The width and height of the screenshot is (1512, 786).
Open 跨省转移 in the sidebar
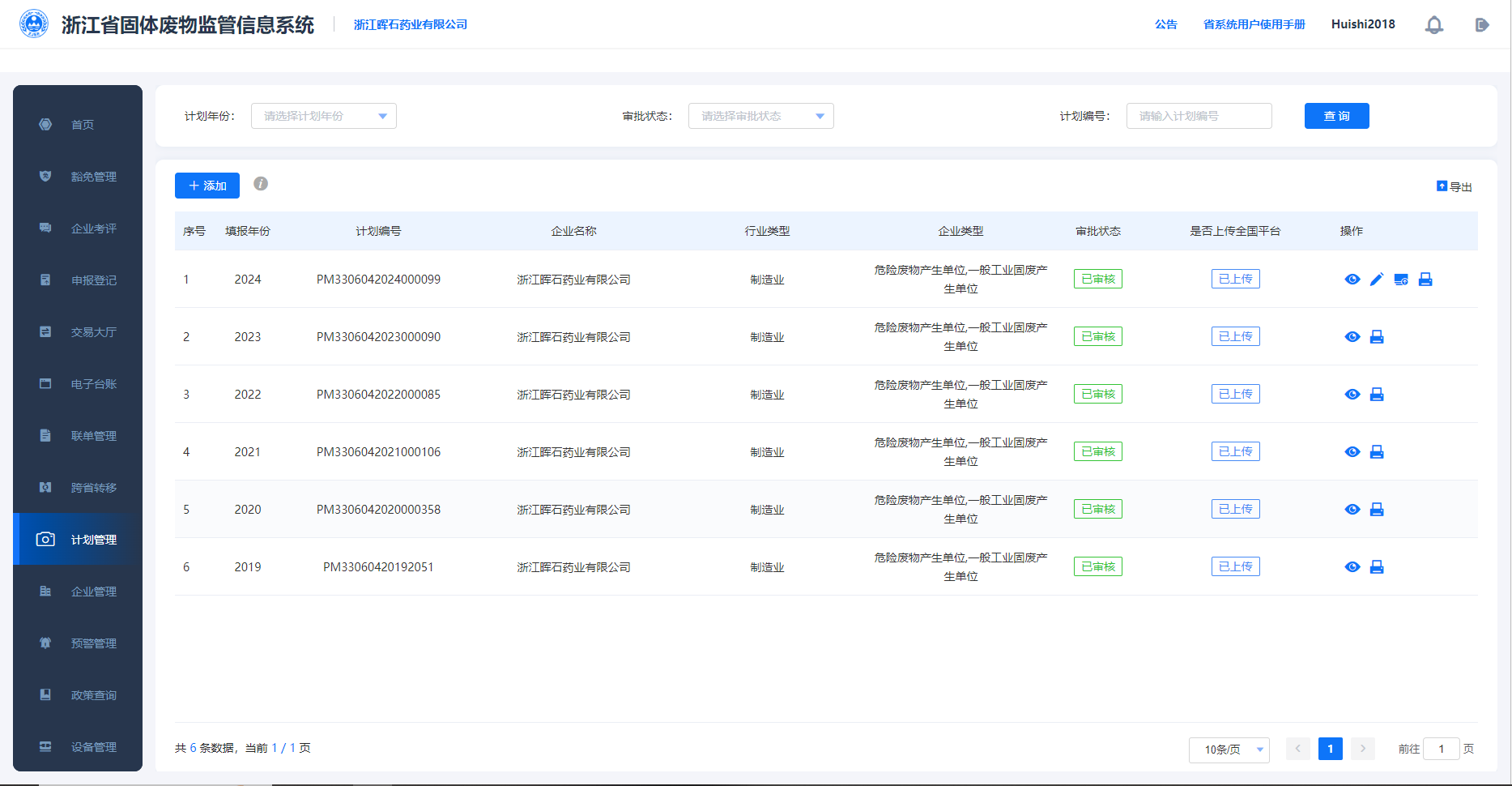(78, 488)
